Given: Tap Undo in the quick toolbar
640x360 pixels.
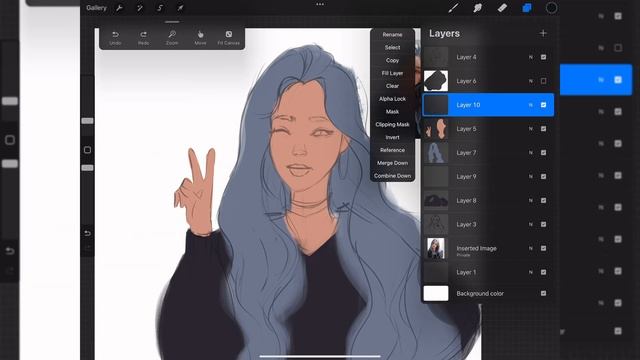Looking at the screenshot, I should pyautogui.click(x=115, y=38).
